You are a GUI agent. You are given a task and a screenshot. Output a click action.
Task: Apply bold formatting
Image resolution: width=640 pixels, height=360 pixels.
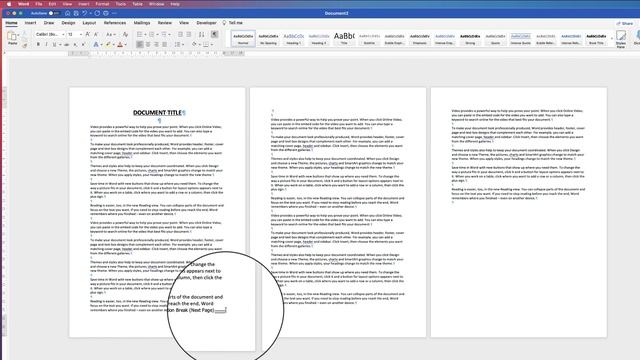[38, 44]
